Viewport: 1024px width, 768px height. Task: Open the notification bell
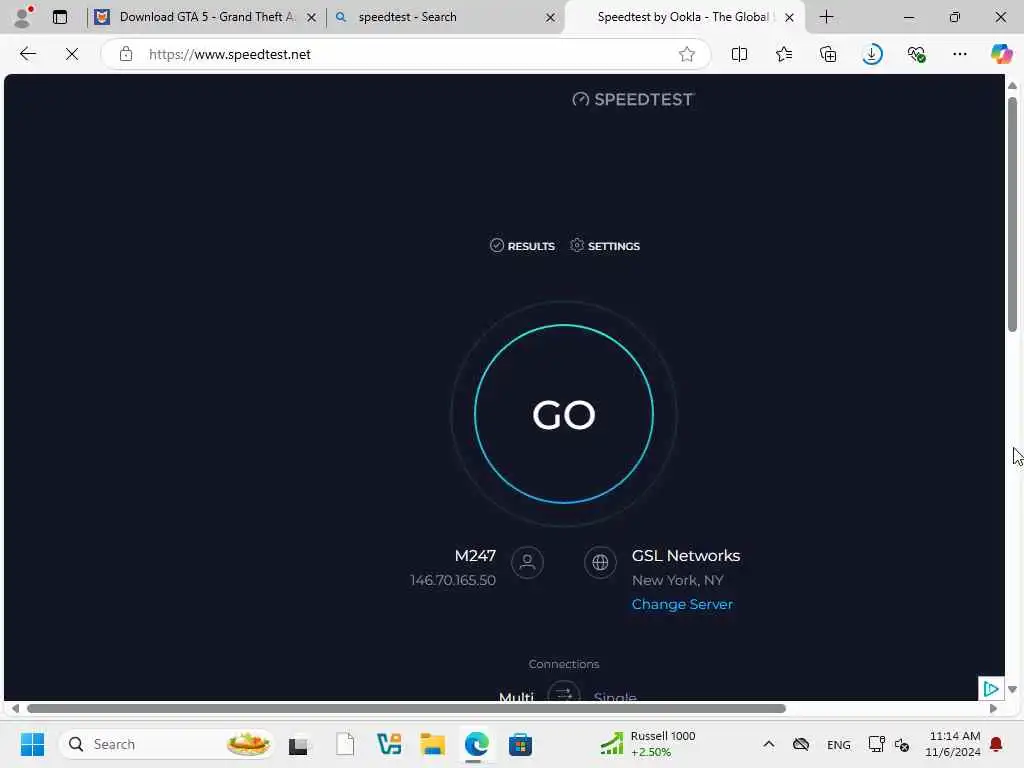tap(997, 744)
